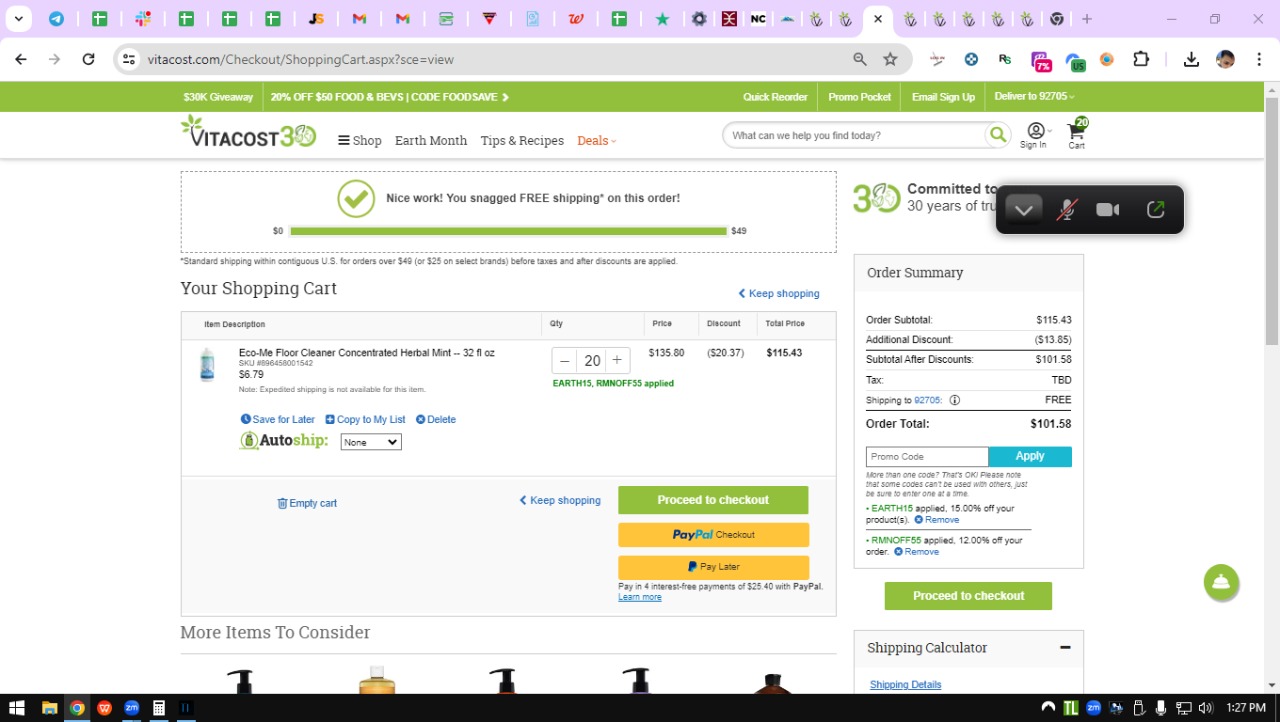Viewport: 1280px width, 722px height.
Task: View site information icon in address bar
Action: coord(128,59)
